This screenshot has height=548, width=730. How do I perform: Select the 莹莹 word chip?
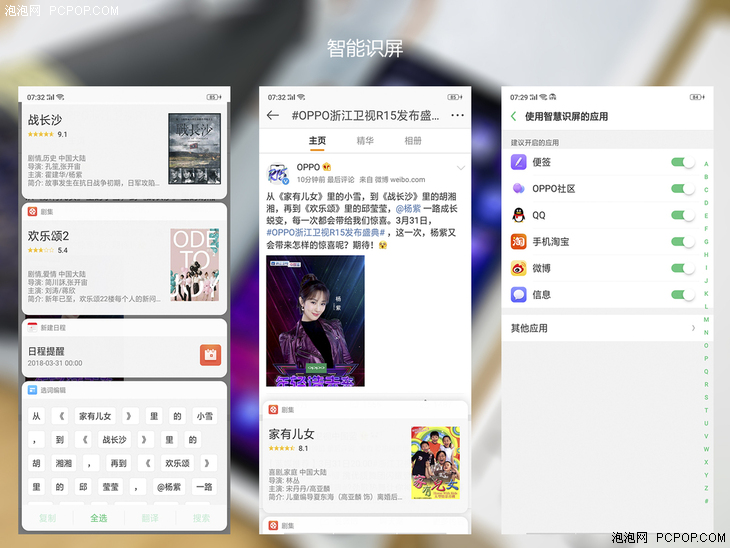[x=110, y=487]
